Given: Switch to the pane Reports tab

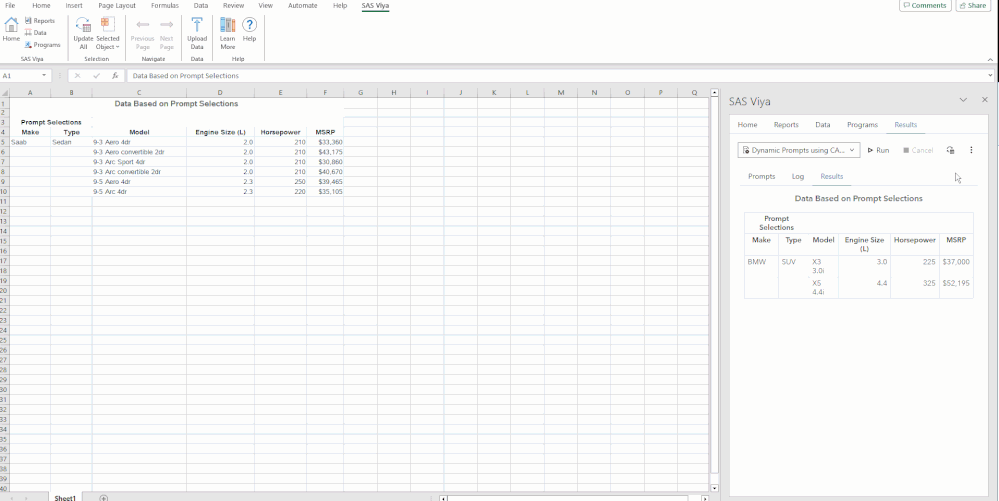Looking at the screenshot, I should (x=786, y=125).
